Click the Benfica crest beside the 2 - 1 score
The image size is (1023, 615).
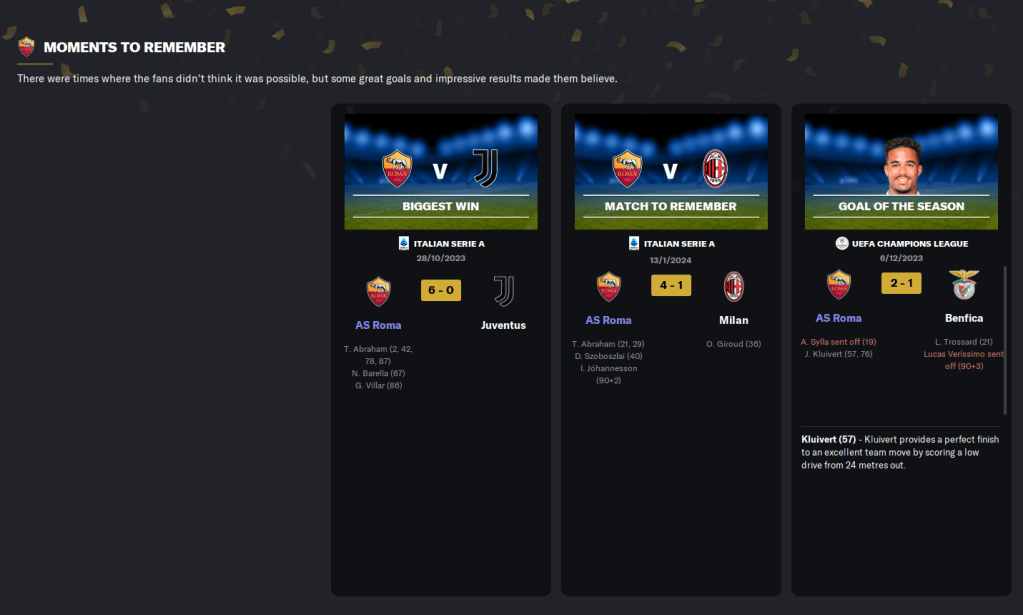pos(964,284)
